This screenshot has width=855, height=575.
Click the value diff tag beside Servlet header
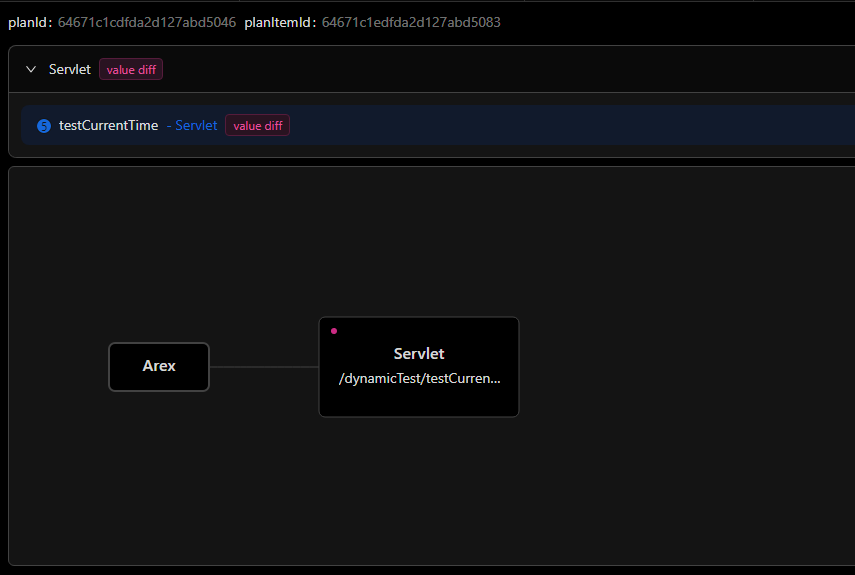[131, 69]
